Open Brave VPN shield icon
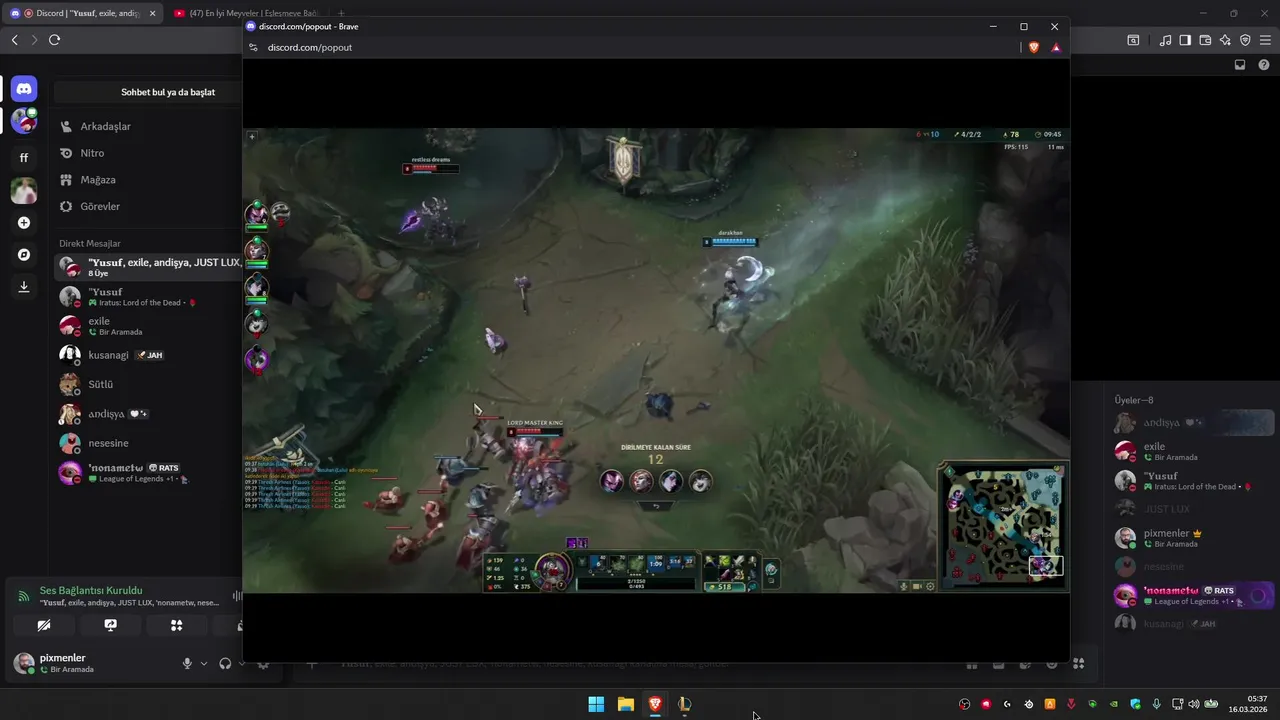 tap(1245, 40)
